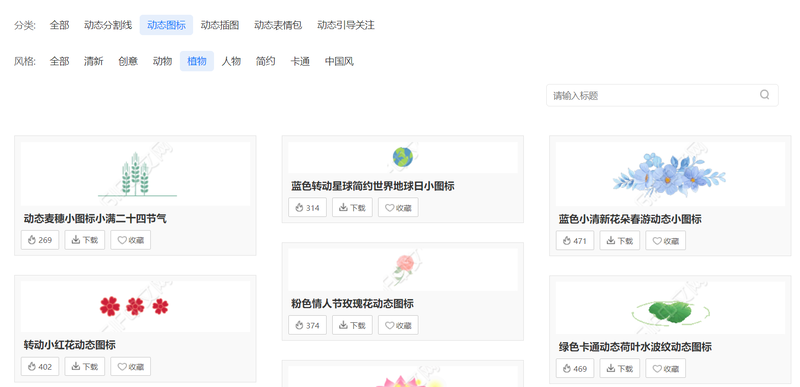
Task: Choose the 人物 style filter
Action: [231, 61]
